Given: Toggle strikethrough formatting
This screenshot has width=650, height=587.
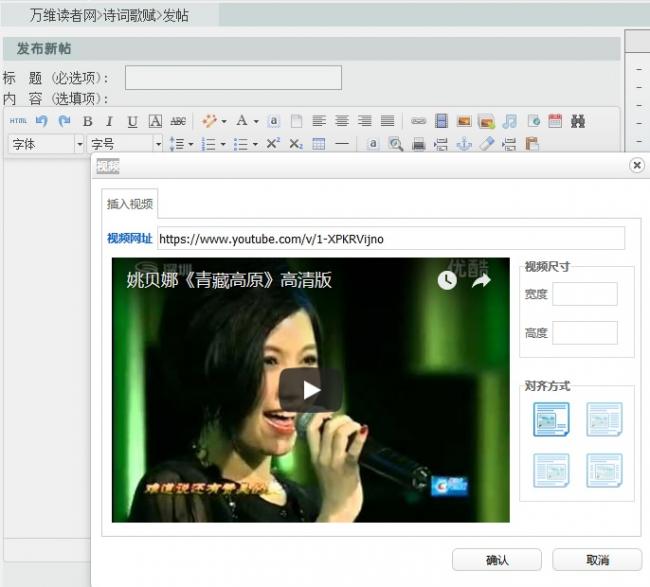Looking at the screenshot, I should pyautogui.click(x=178, y=121).
